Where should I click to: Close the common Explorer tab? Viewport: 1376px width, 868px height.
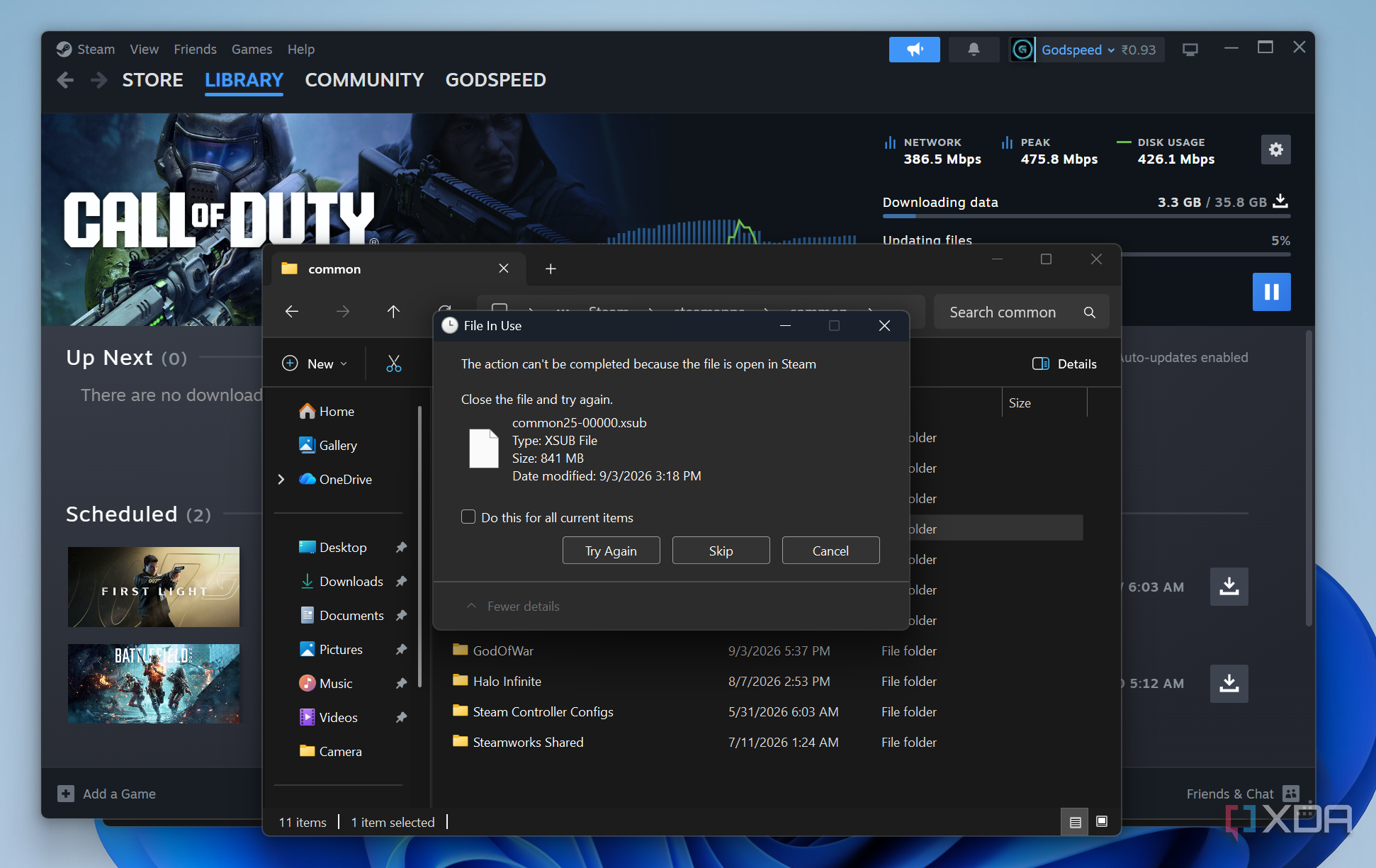[x=504, y=269]
